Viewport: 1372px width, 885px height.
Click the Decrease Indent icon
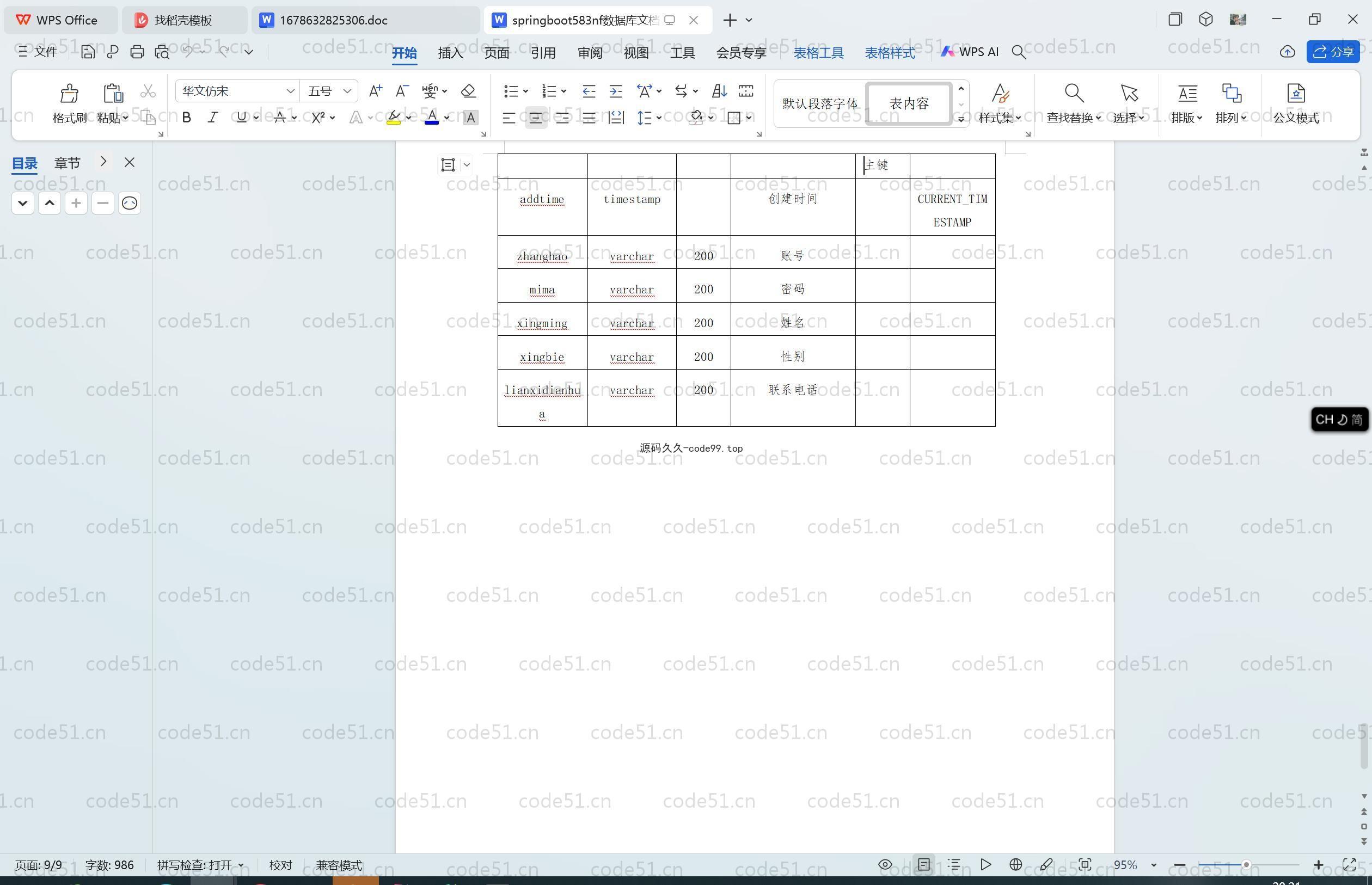589,91
